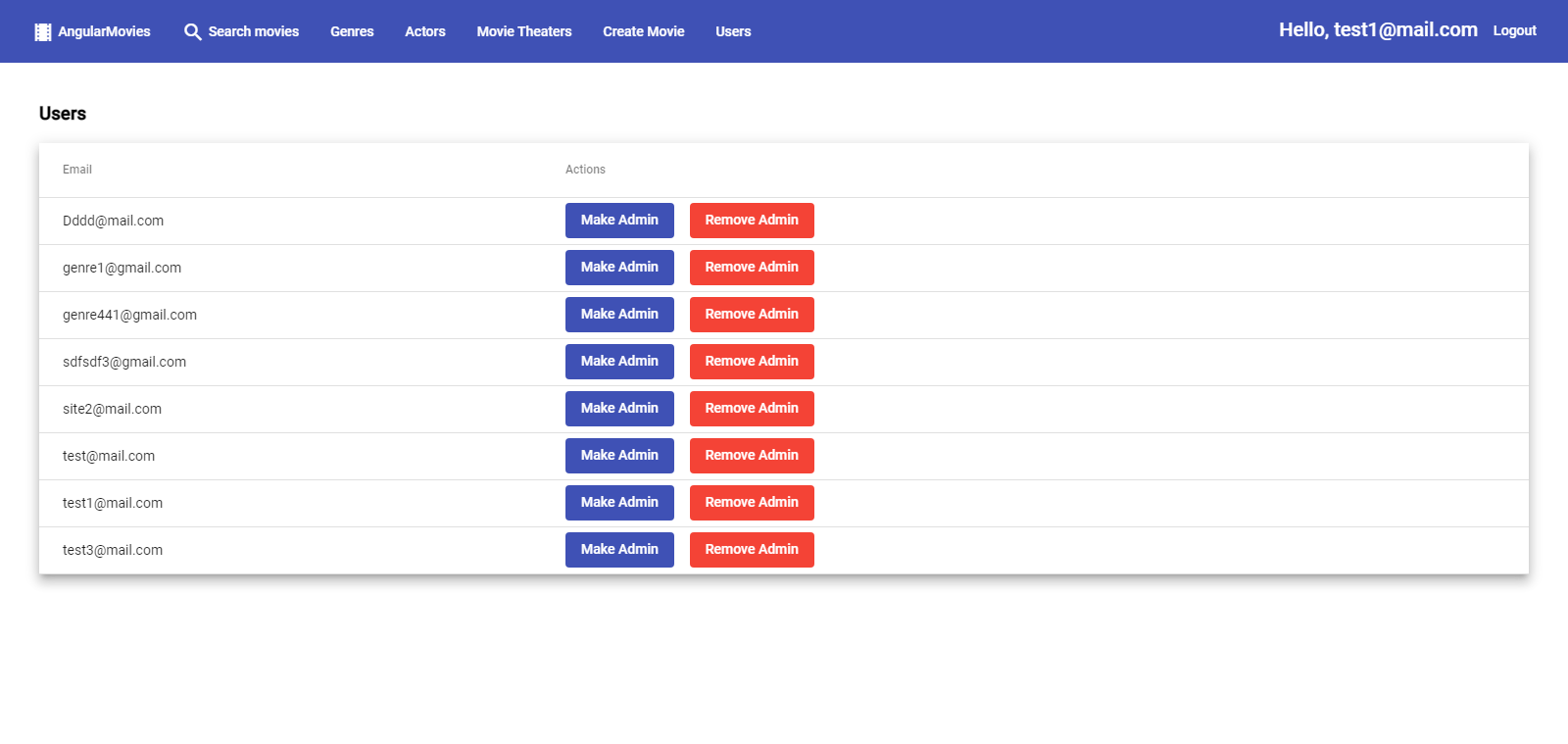Promote test@mail.com to admin
The width and height of the screenshot is (1568, 744).
click(x=619, y=456)
